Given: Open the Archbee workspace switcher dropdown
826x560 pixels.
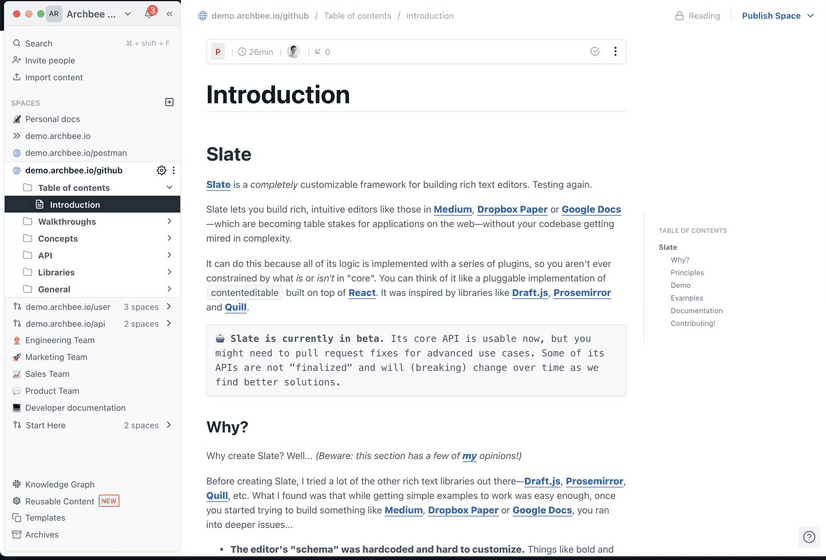Looking at the screenshot, I should point(127,14).
